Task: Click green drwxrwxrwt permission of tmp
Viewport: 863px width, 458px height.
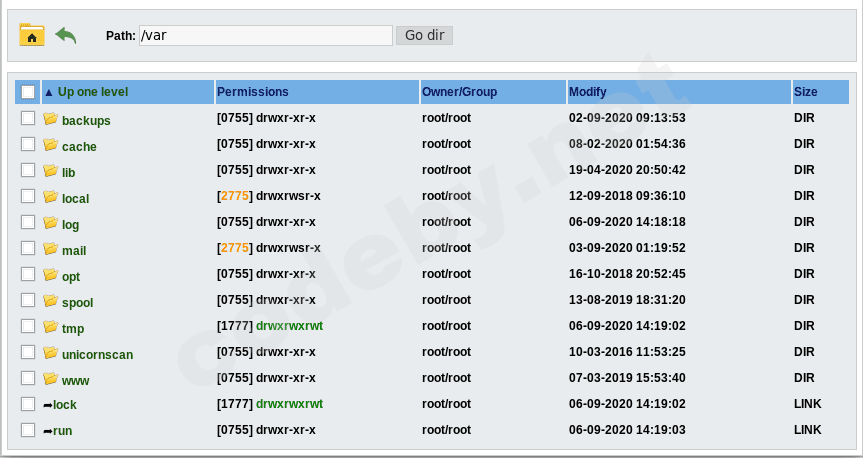Action: click(x=290, y=326)
